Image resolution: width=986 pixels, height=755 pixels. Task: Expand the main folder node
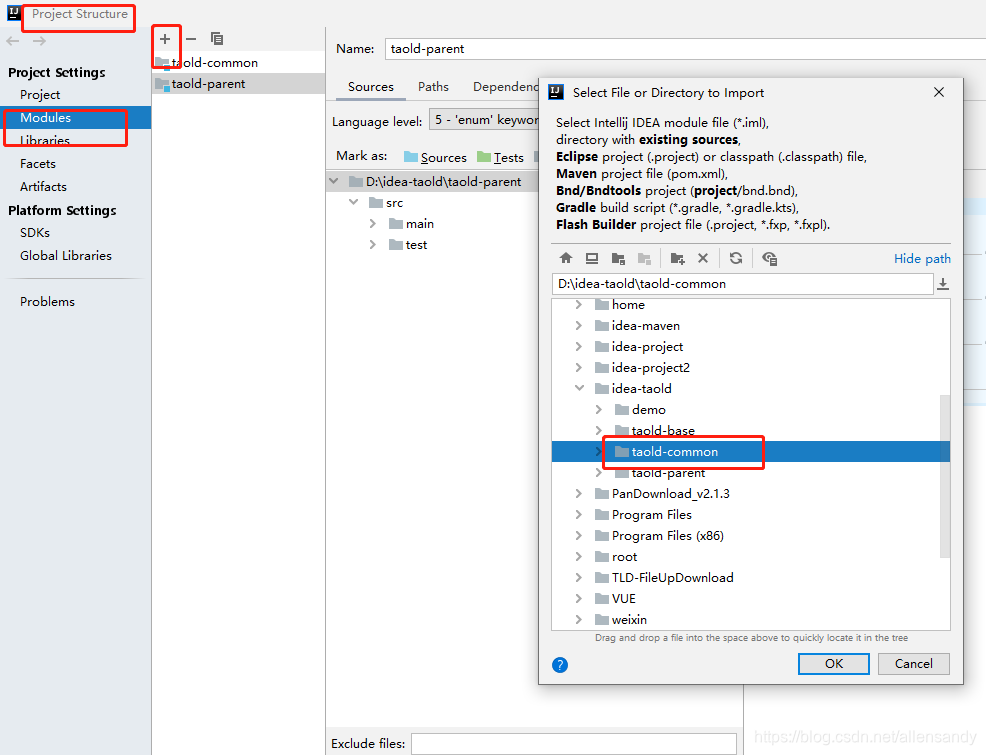coord(373,224)
